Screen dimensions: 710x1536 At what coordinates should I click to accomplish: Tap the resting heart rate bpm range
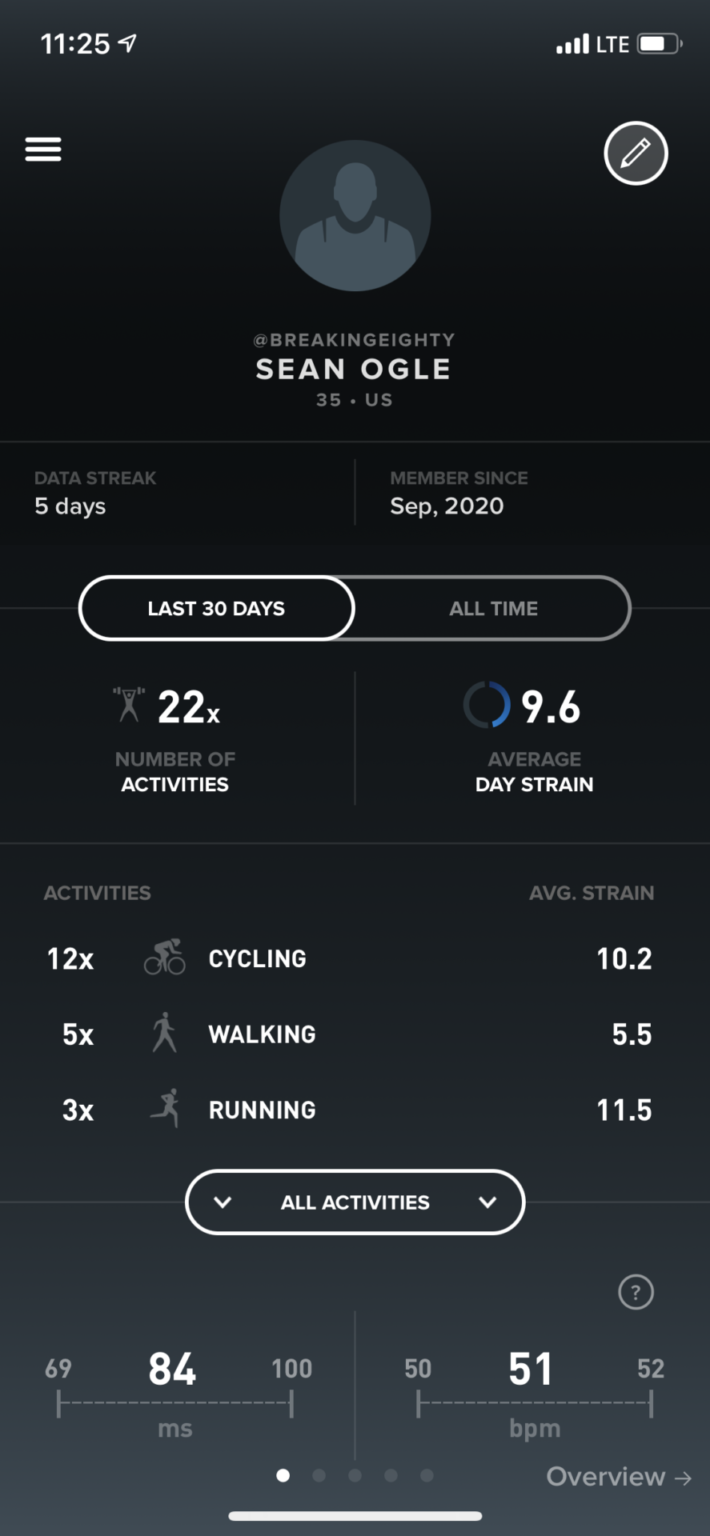(x=534, y=1403)
